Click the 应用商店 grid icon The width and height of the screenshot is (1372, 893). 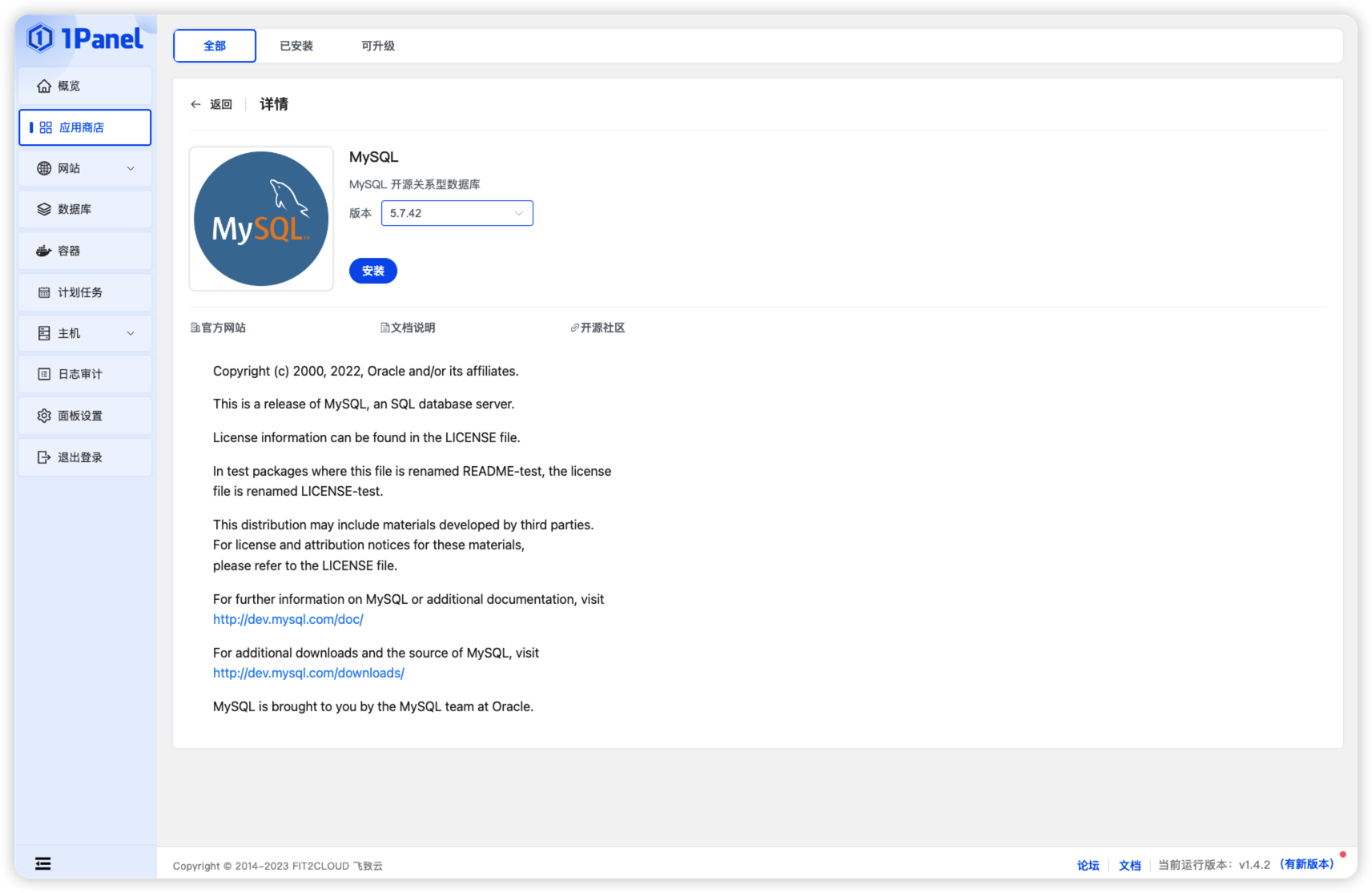pyautogui.click(x=46, y=127)
